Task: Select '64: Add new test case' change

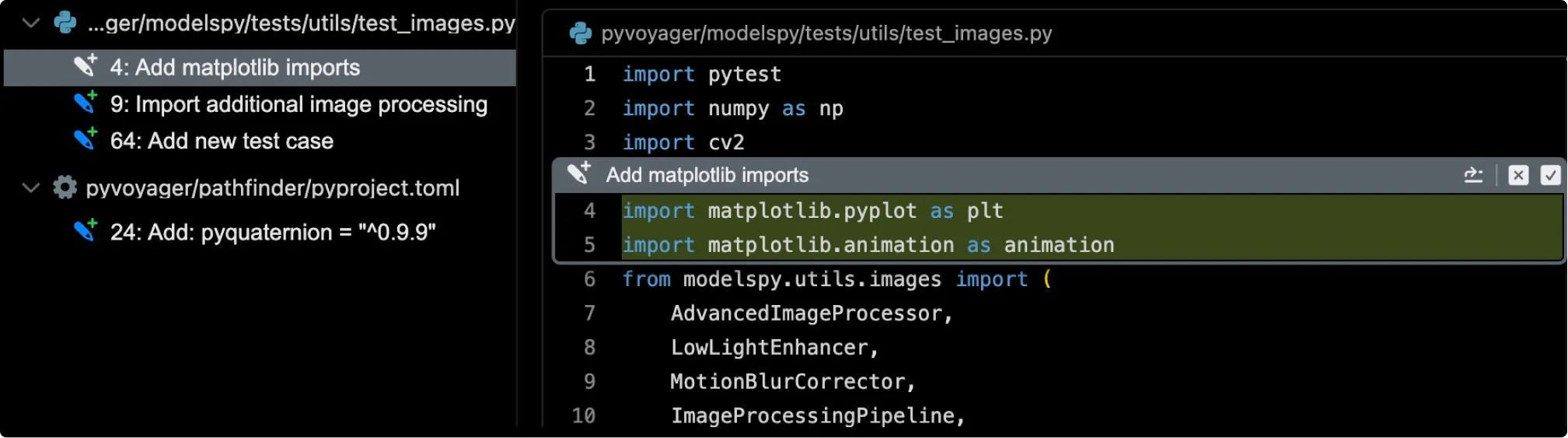Action: [x=222, y=141]
